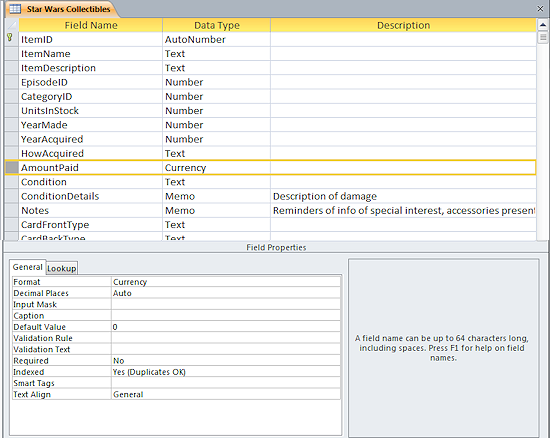Click the vertical scrollbar thumb of field list

[543, 38]
